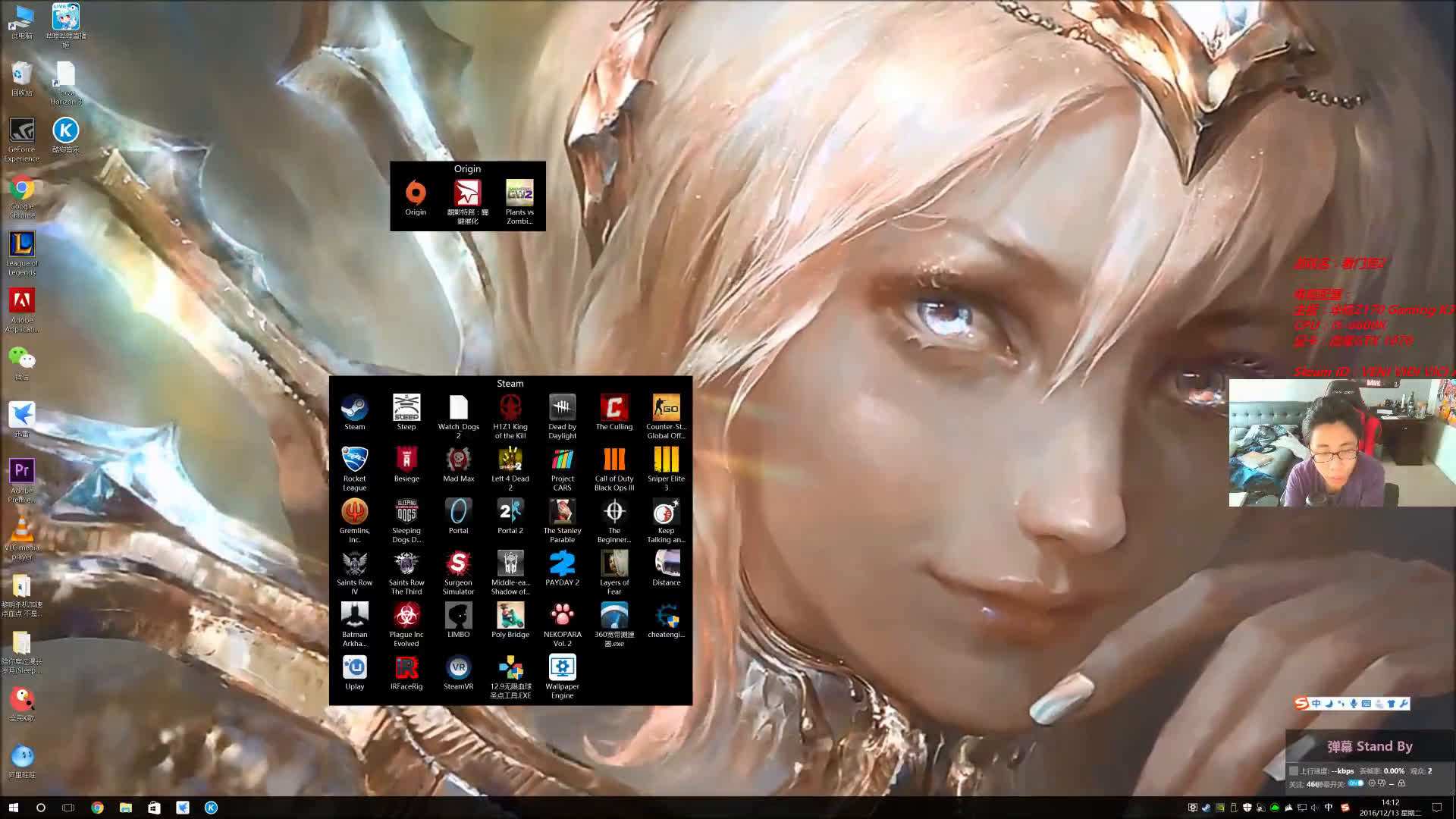Image resolution: width=1456 pixels, height=819 pixels.
Task: Launch the Distance game shortcut
Action: click(x=667, y=568)
